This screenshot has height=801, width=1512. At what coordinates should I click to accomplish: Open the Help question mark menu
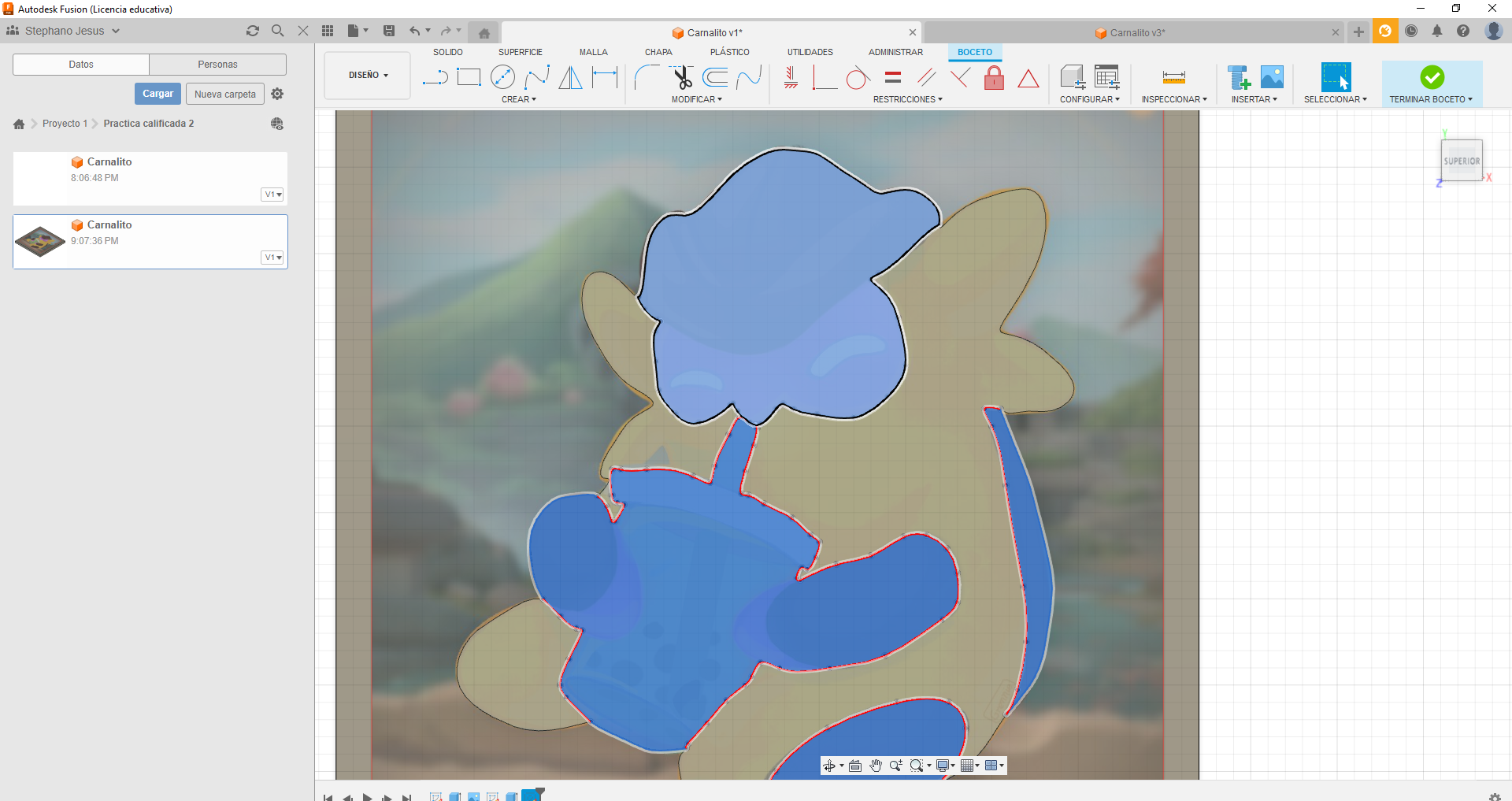pyautogui.click(x=1463, y=31)
